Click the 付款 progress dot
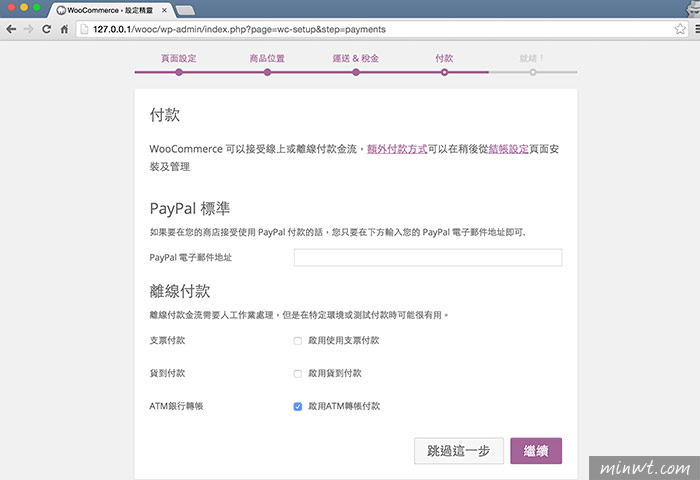The width and height of the screenshot is (700, 480). point(444,72)
